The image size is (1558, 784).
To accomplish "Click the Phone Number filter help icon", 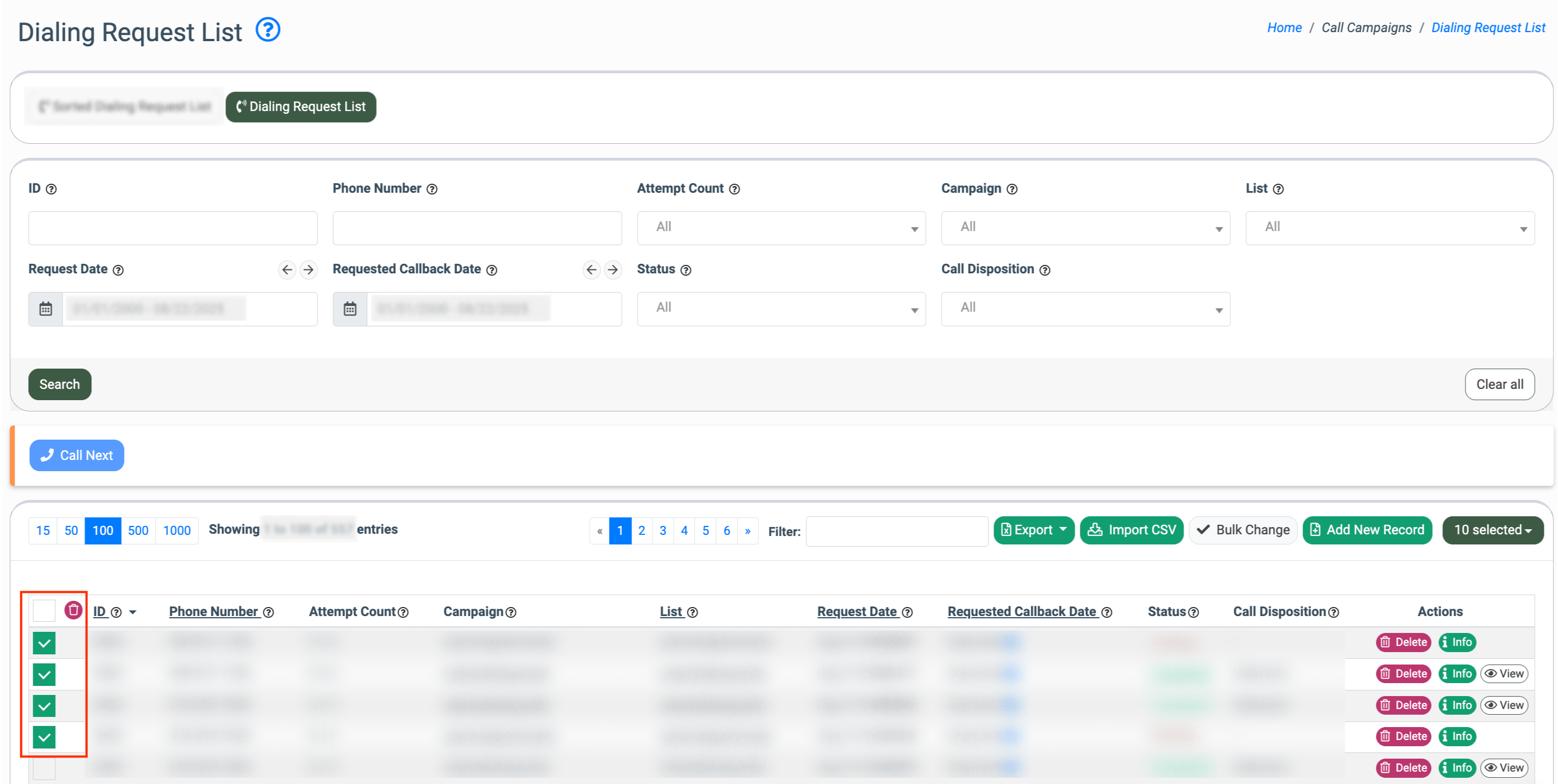I will (432, 189).
